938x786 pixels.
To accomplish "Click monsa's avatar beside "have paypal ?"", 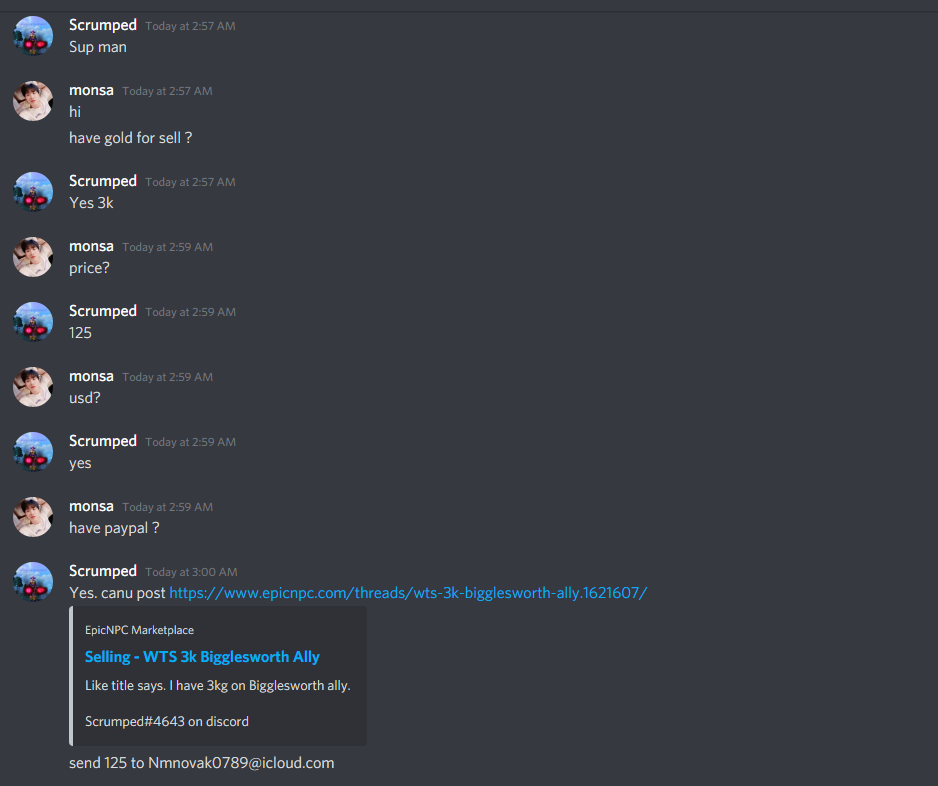I will (x=33, y=517).
